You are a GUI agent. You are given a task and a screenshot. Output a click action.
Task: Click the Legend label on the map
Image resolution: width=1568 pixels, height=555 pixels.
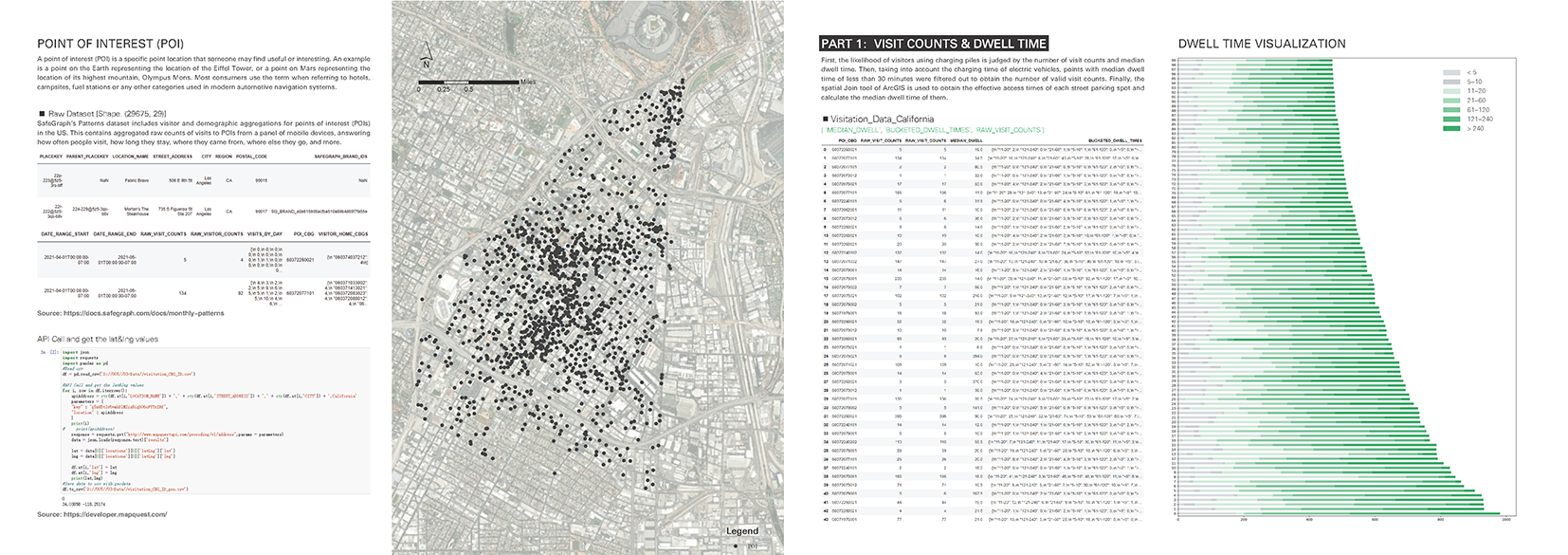tap(742, 531)
